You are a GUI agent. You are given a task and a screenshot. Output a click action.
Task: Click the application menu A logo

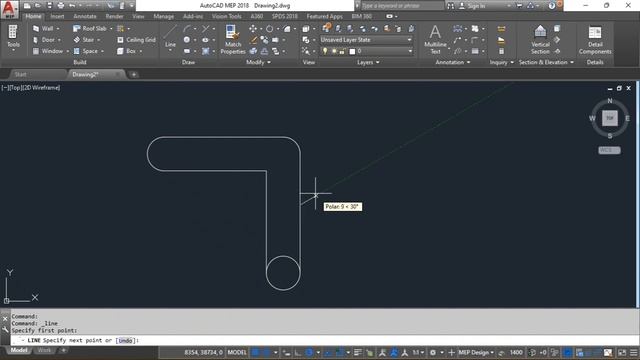9,9
